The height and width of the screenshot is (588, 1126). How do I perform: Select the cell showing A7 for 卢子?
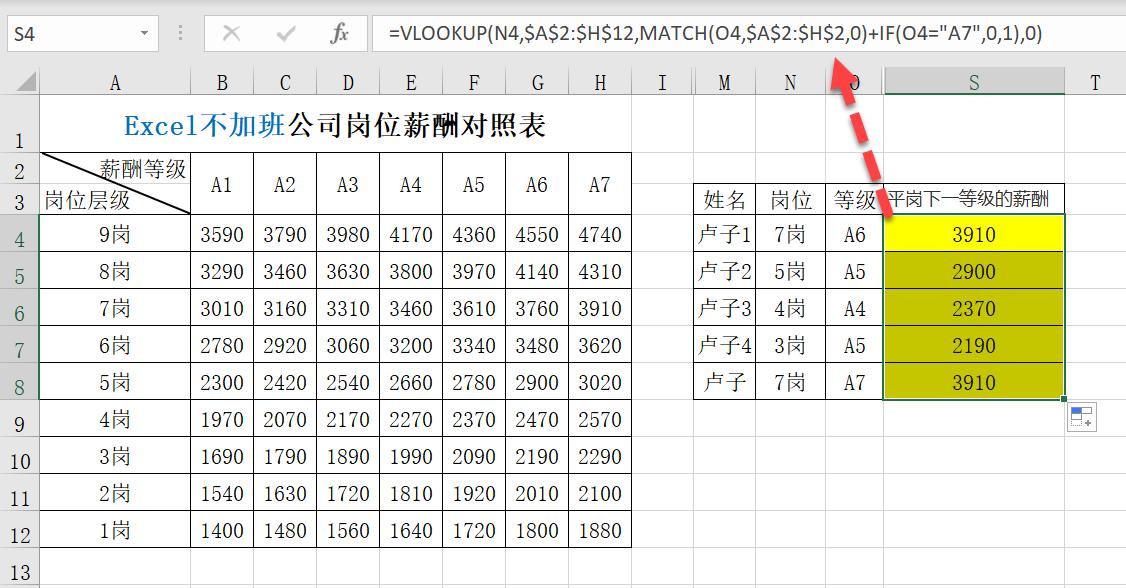(853, 382)
